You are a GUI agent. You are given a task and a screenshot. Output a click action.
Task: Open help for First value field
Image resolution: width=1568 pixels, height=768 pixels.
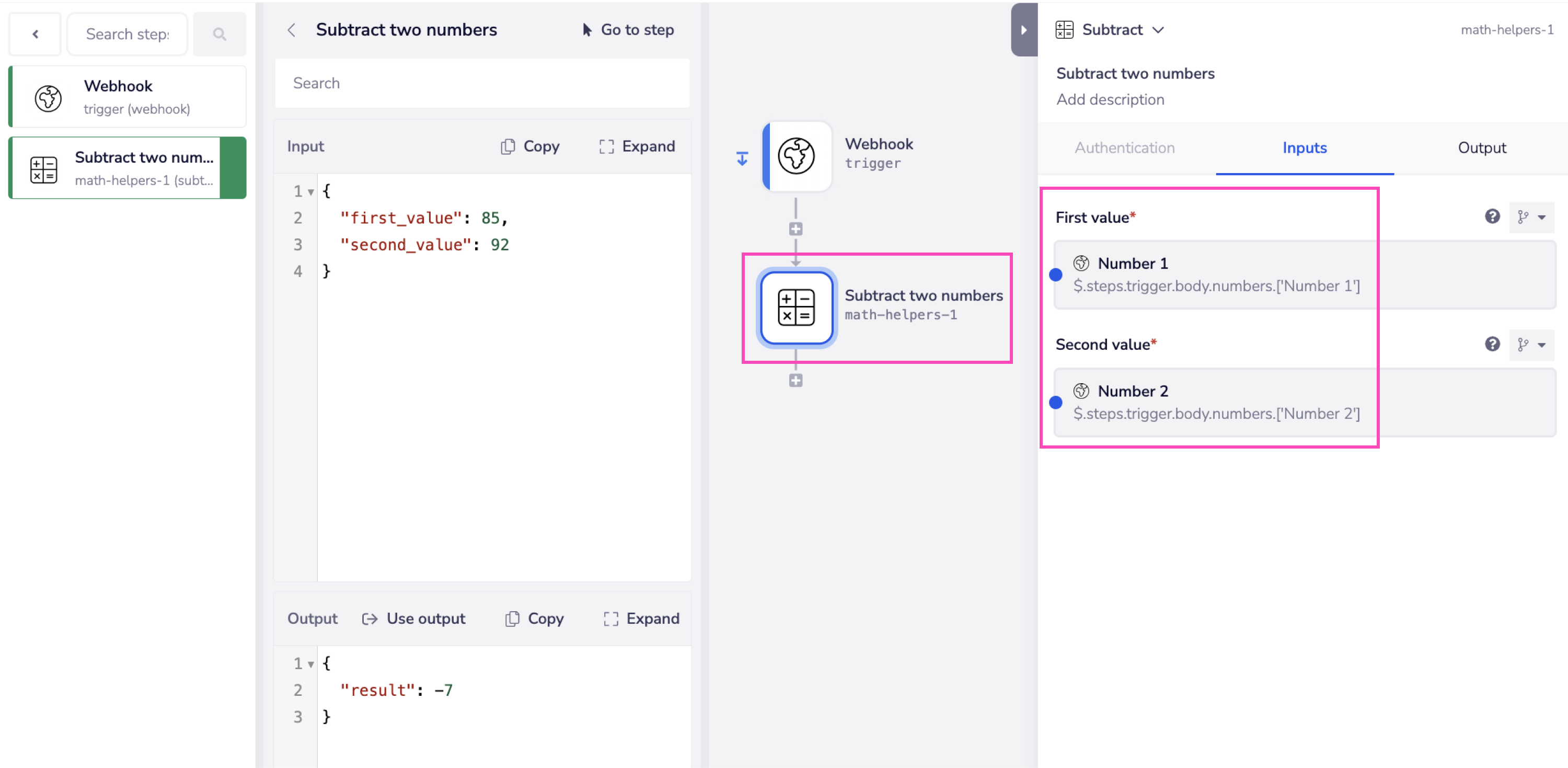tap(1492, 217)
